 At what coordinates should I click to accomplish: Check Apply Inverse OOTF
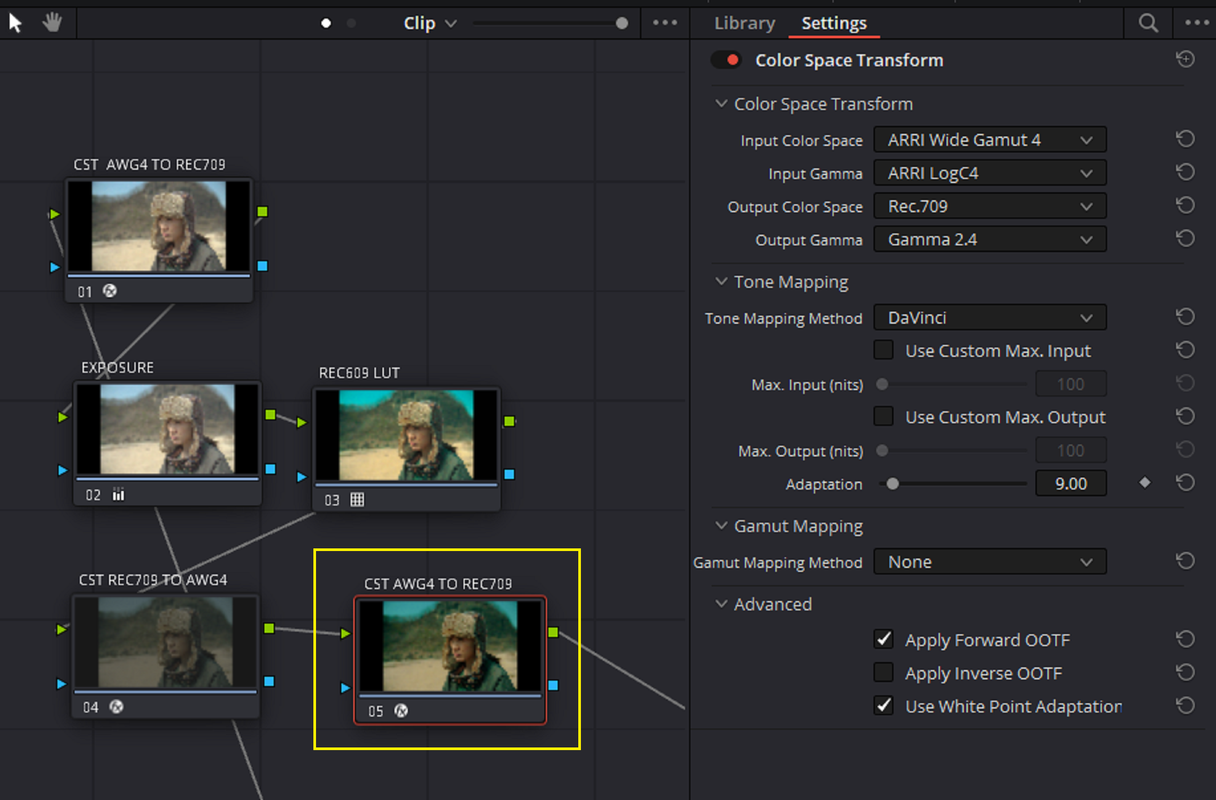click(x=884, y=673)
